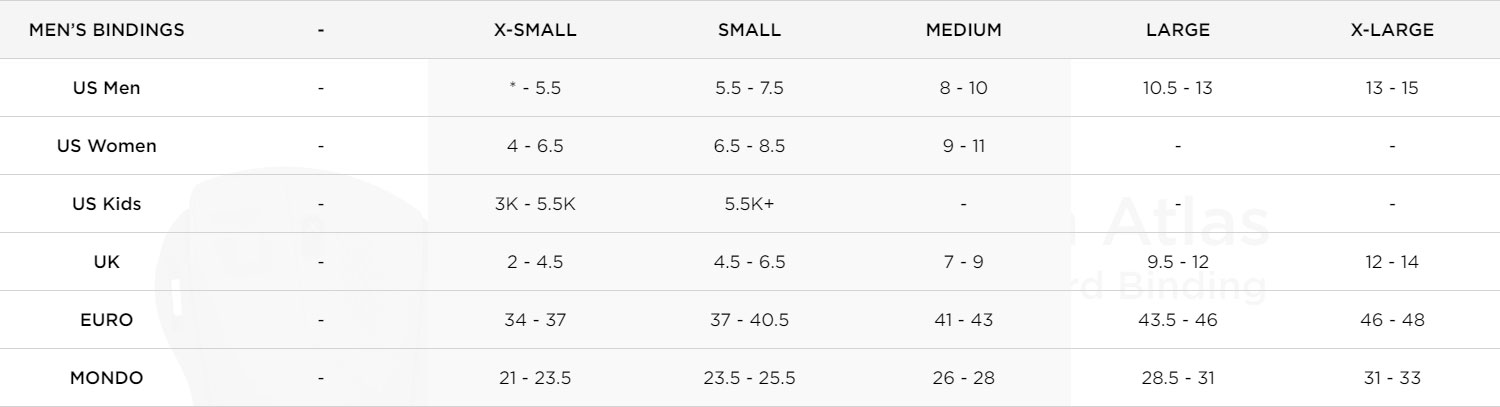Image resolution: width=1500 pixels, height=407 pixels.
Task: Click the EURO Large value 43.5 - 46
Action: click(x=1178, y=320)
